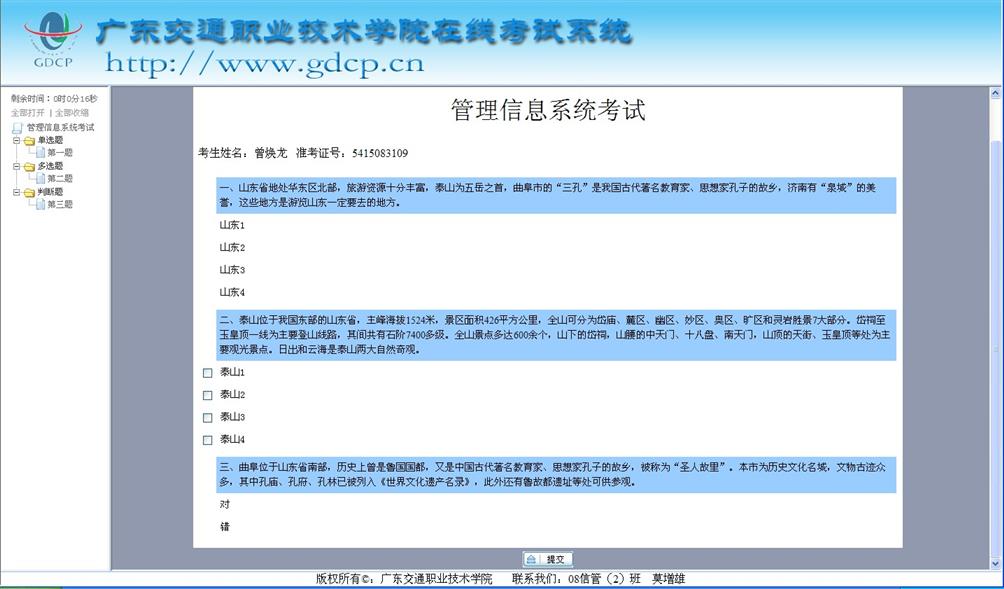Click the root exam document icon in tree
This screenshot has width=1004, height=589.
pyautogui.click(x=17, y=128)
